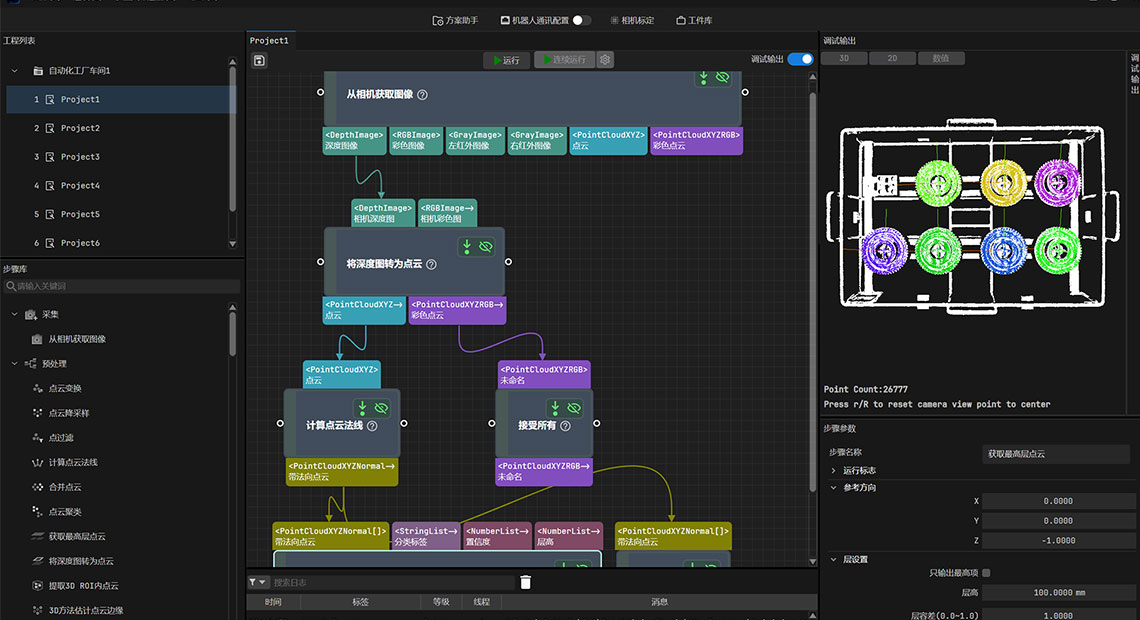Switch debug output to 2D view

(892, 58)
